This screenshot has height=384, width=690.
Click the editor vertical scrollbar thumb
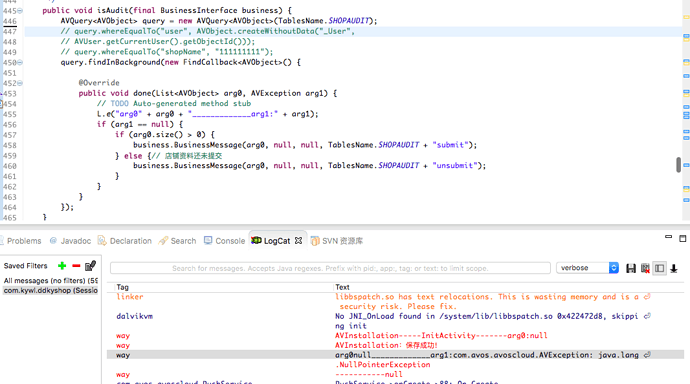(679, 165)
